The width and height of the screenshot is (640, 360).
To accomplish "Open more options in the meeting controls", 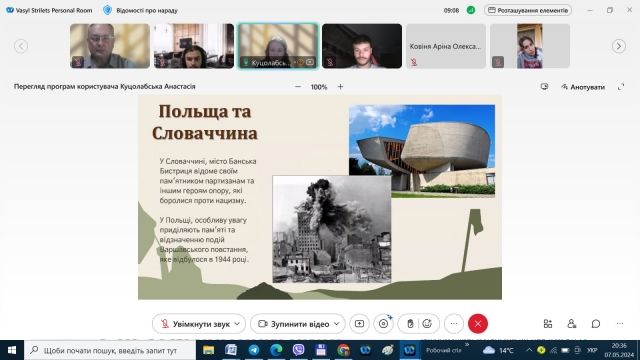I will coord(454,324).
